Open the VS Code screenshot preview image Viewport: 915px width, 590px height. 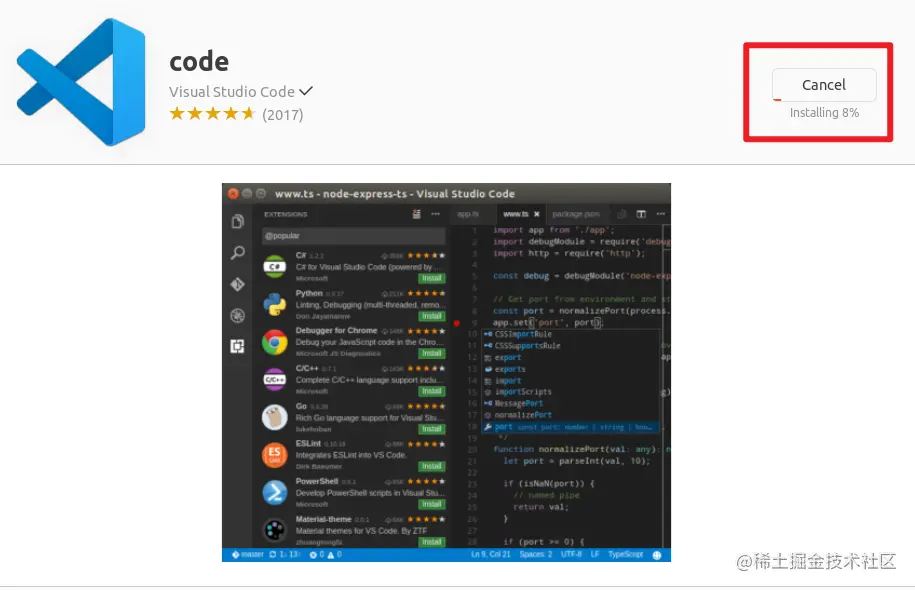(446, 372)
